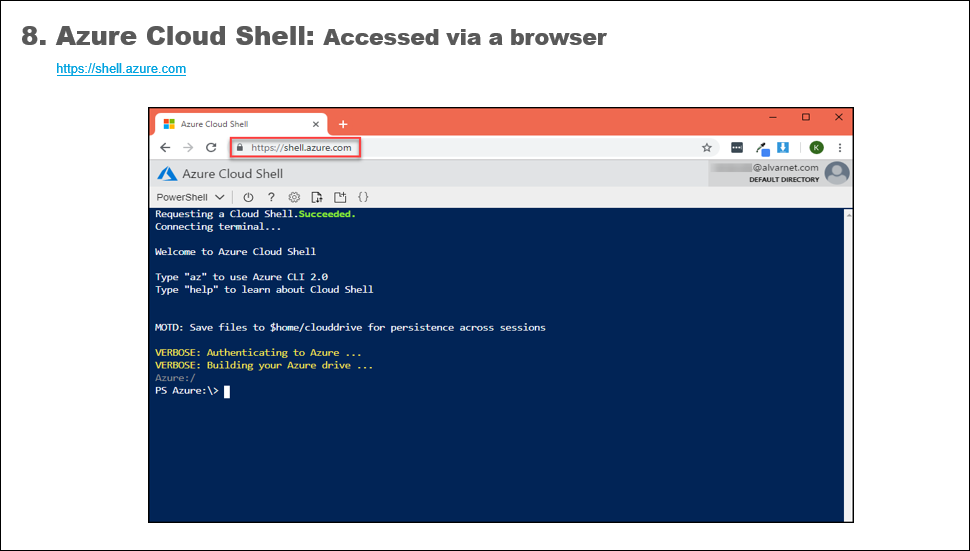Click 'VERBOSE: Authenticating to Azure ...' line
This screenshot has width=970, height=551.
[x=258, y=352]
